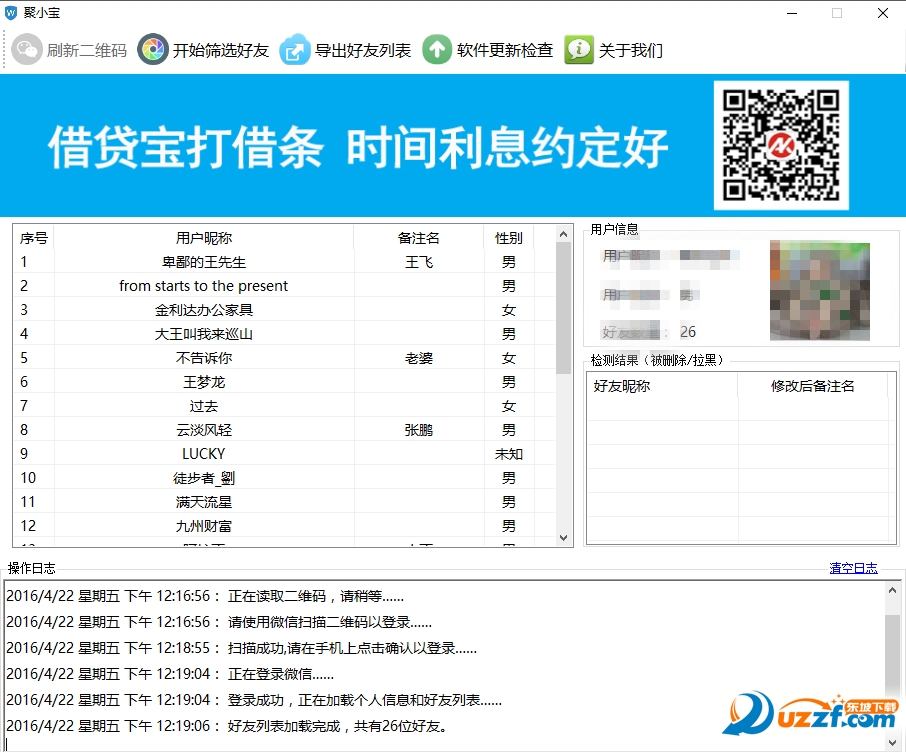Screen dimensions: 906x752
Task: Click friend list scroll down arrow
Action: tap(564, 538)
